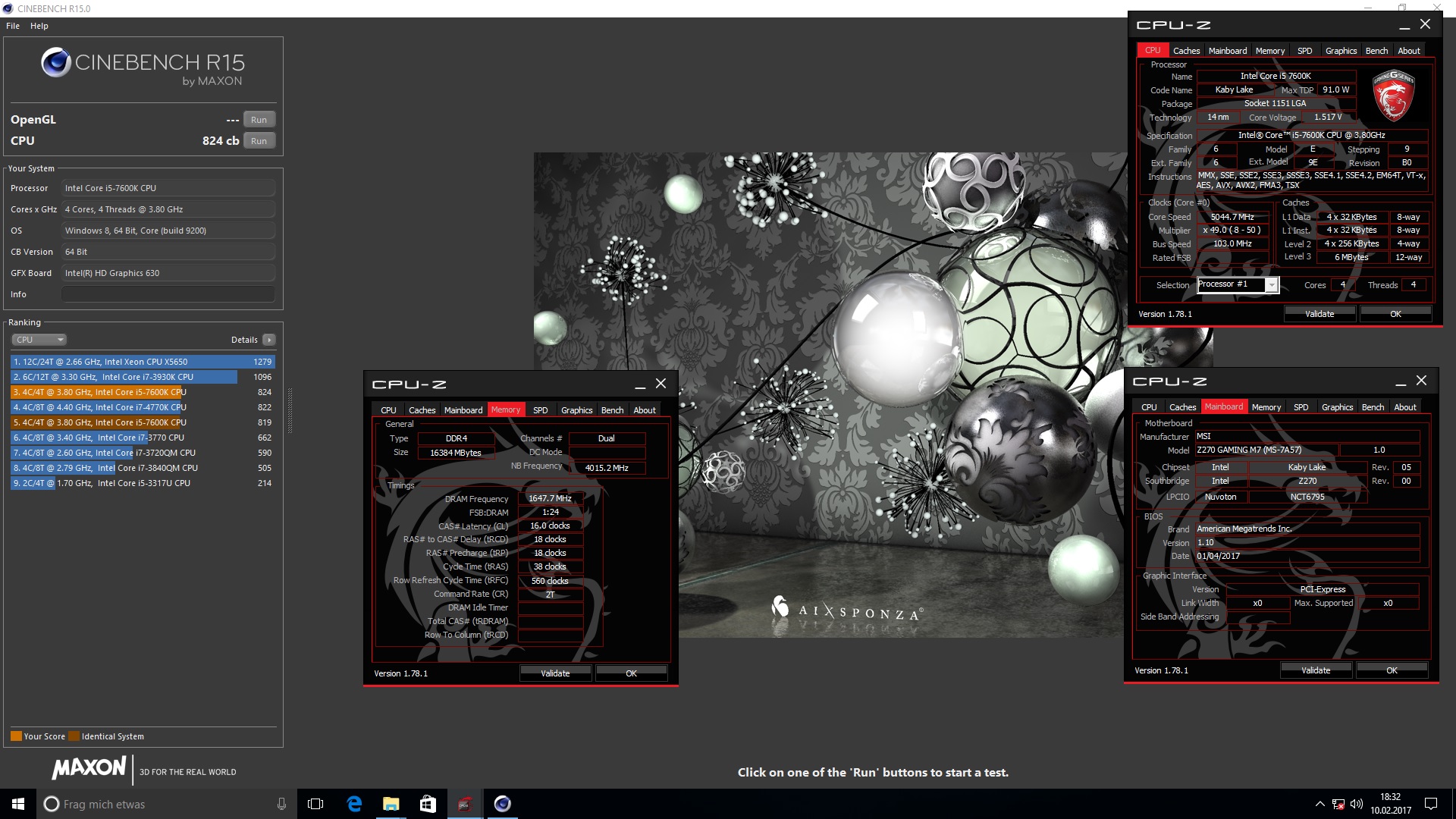The image size is (1456, 819).
Task: Click OK in CPU-Z CPU window
Action: pyautogui.click(x=1395, y=314)
